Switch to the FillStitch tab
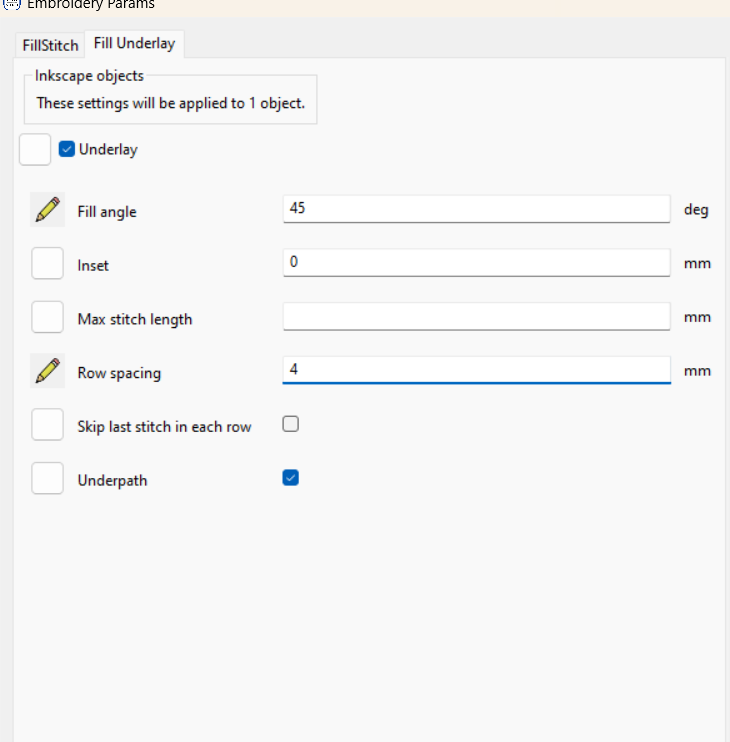 tap(50, 45)
